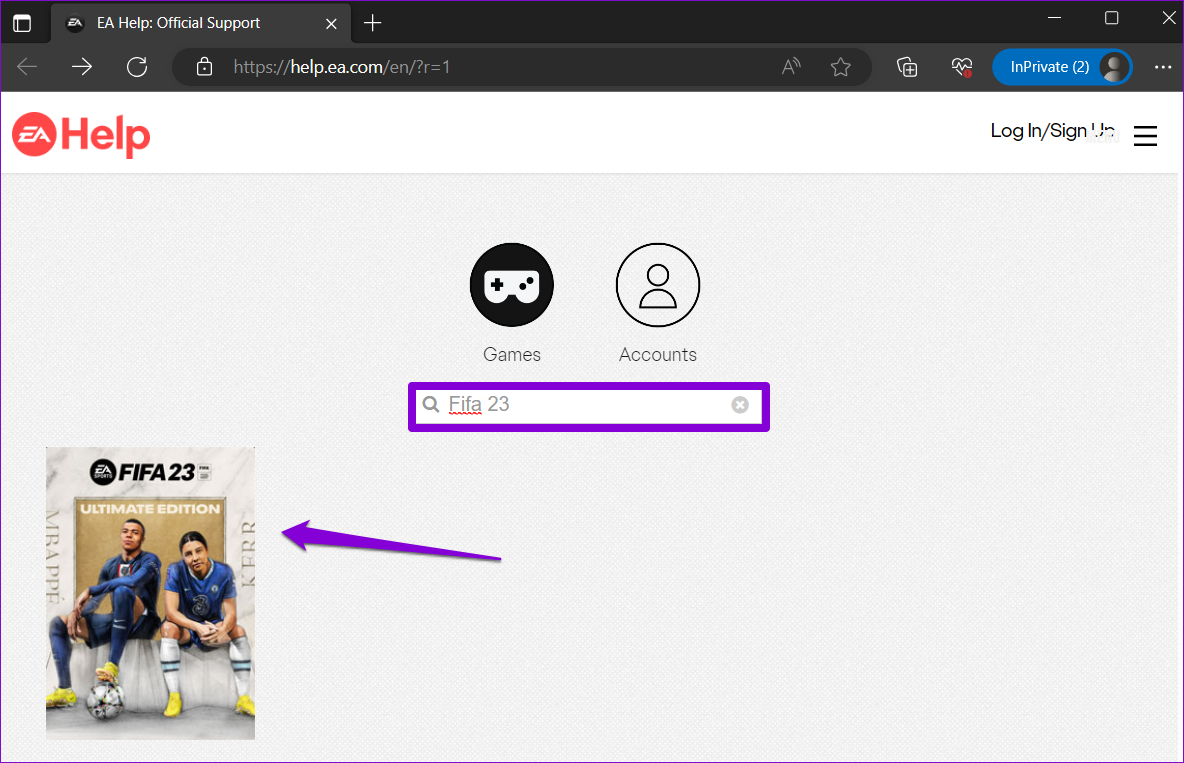1184x763 pixels.
Task: Open Browser essentials heart icon
Action: (x=961, y=67)
